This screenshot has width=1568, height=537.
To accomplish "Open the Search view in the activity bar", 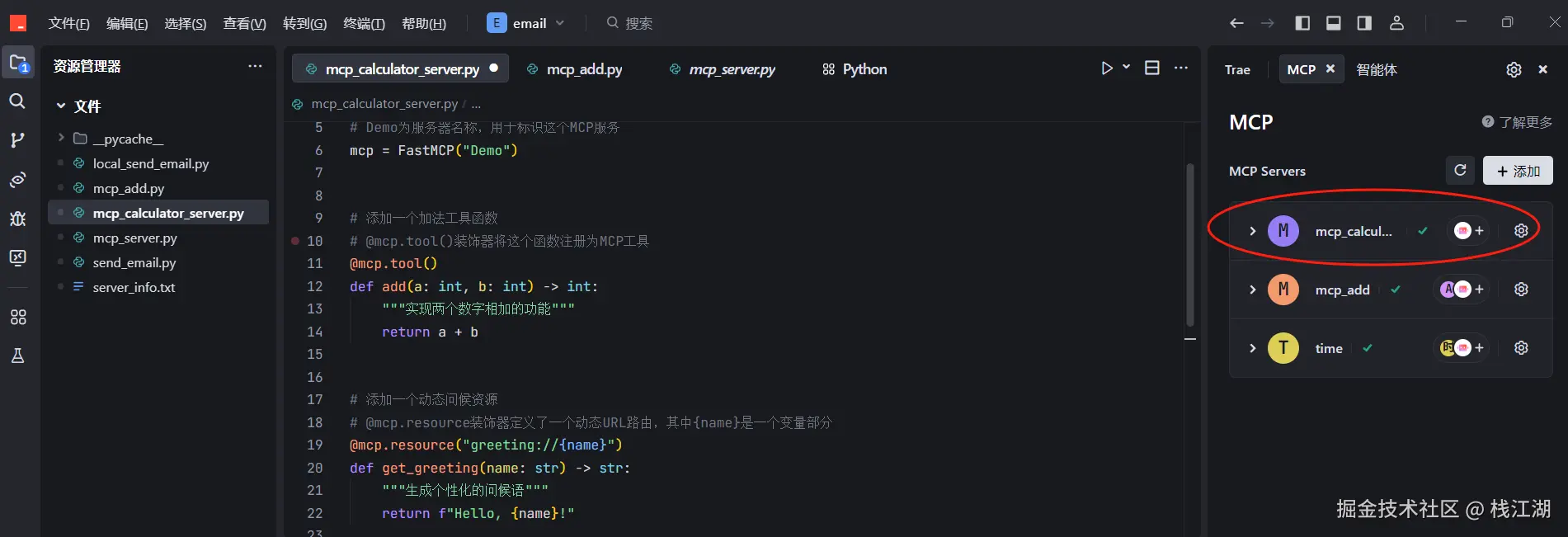I will (x=17, y=101).
